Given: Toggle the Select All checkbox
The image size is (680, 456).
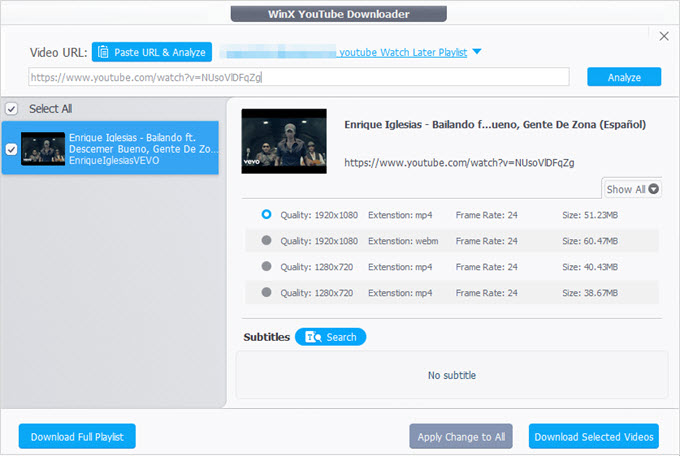Looking at the screenshot, I should pos(12,108).
